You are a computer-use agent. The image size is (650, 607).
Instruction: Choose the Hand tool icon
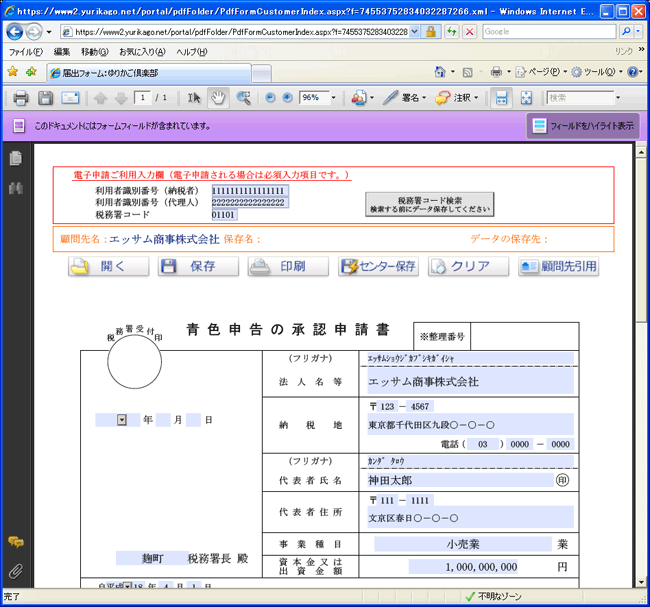tap(218, 98)
